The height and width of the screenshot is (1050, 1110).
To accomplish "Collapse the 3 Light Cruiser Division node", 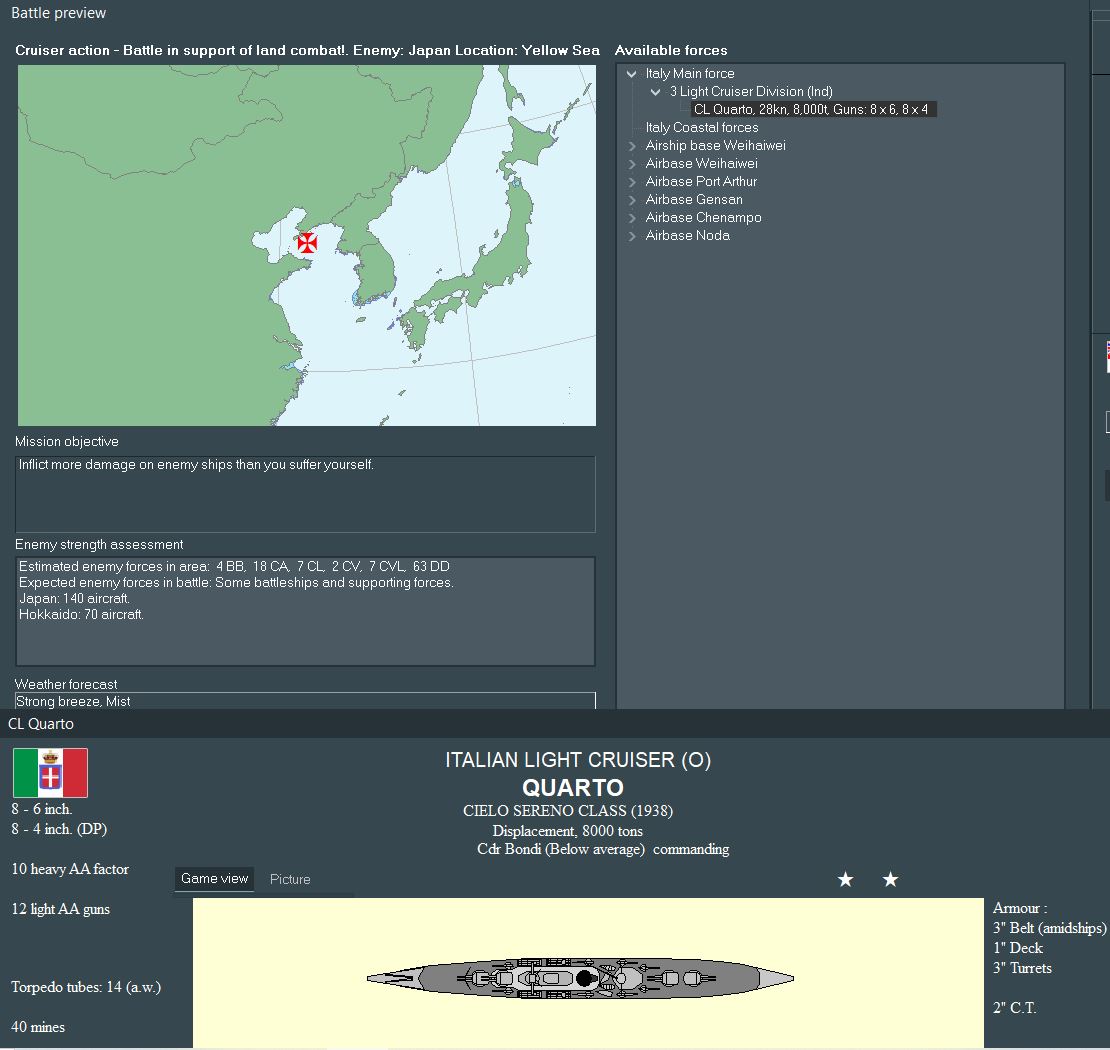I will [x=656, y=92].
